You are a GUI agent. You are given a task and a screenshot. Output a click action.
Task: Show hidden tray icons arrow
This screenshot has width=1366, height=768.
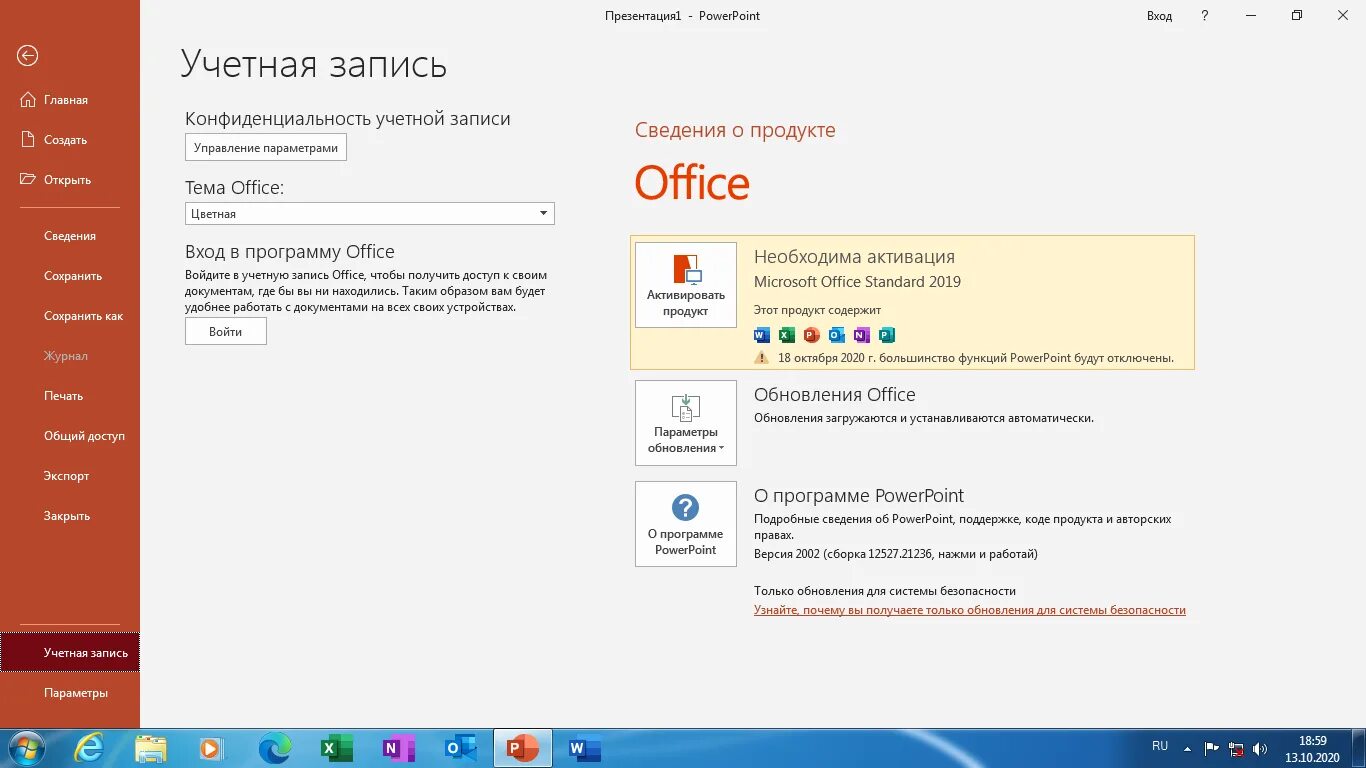pos(1188,748)
